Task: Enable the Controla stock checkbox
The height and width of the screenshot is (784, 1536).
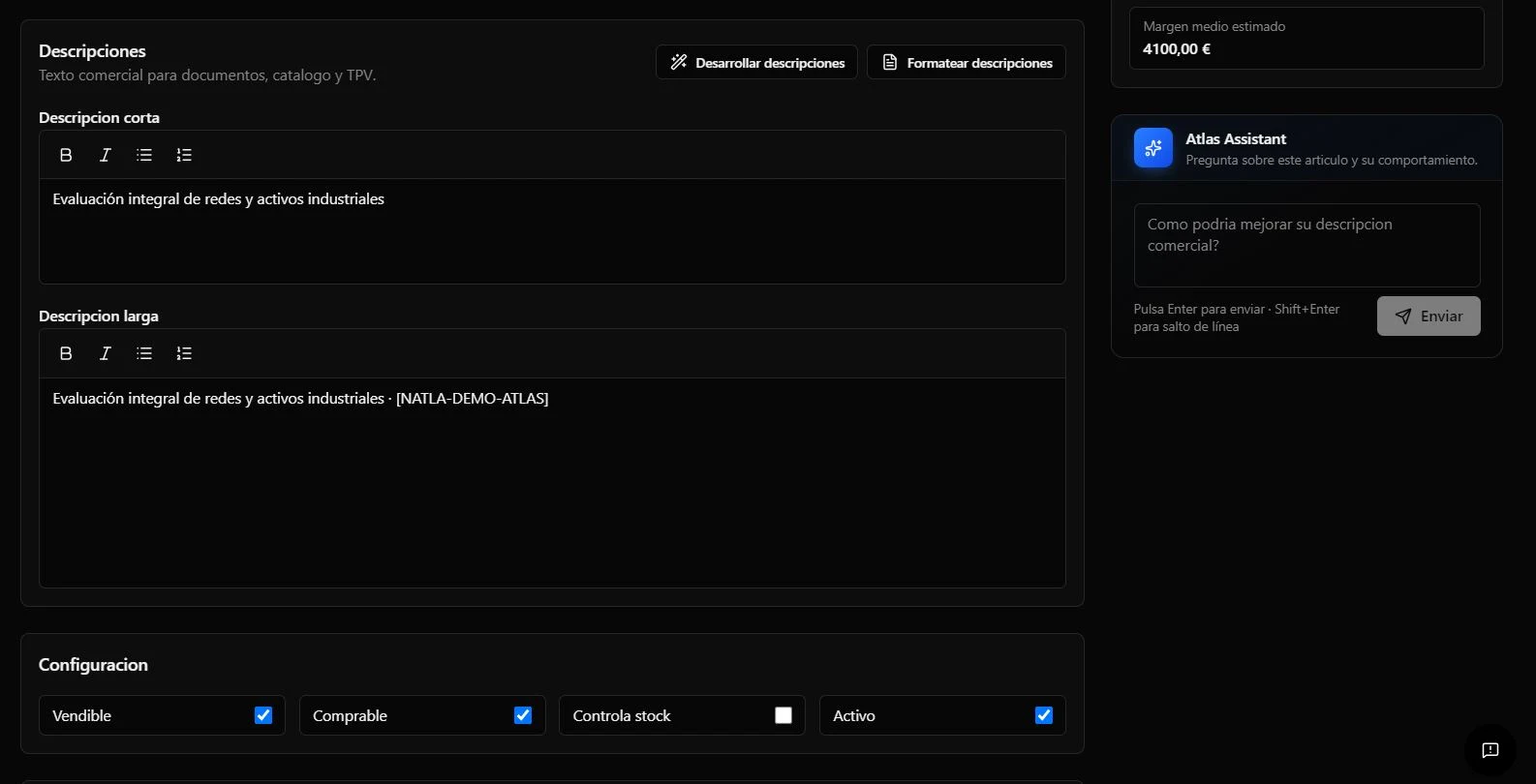Action: tap(783, 715)
